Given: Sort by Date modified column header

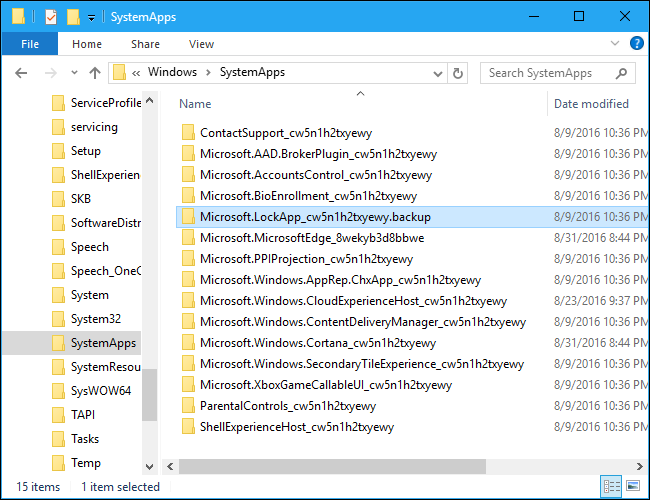Looking at the screenshot, I should coord(591,104).
